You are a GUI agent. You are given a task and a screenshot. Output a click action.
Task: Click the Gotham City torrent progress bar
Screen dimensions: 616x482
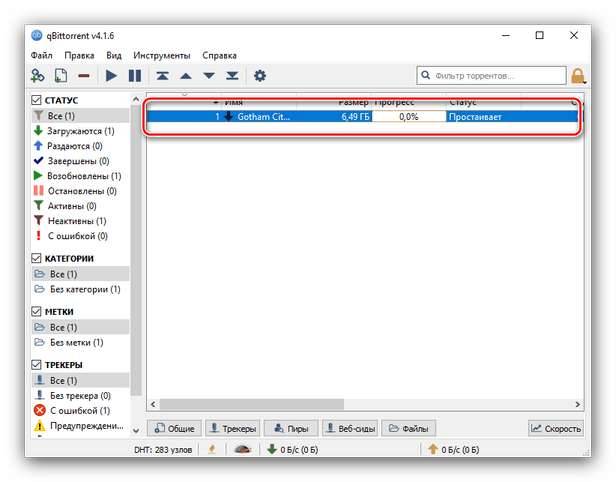[x=409, y=117]
